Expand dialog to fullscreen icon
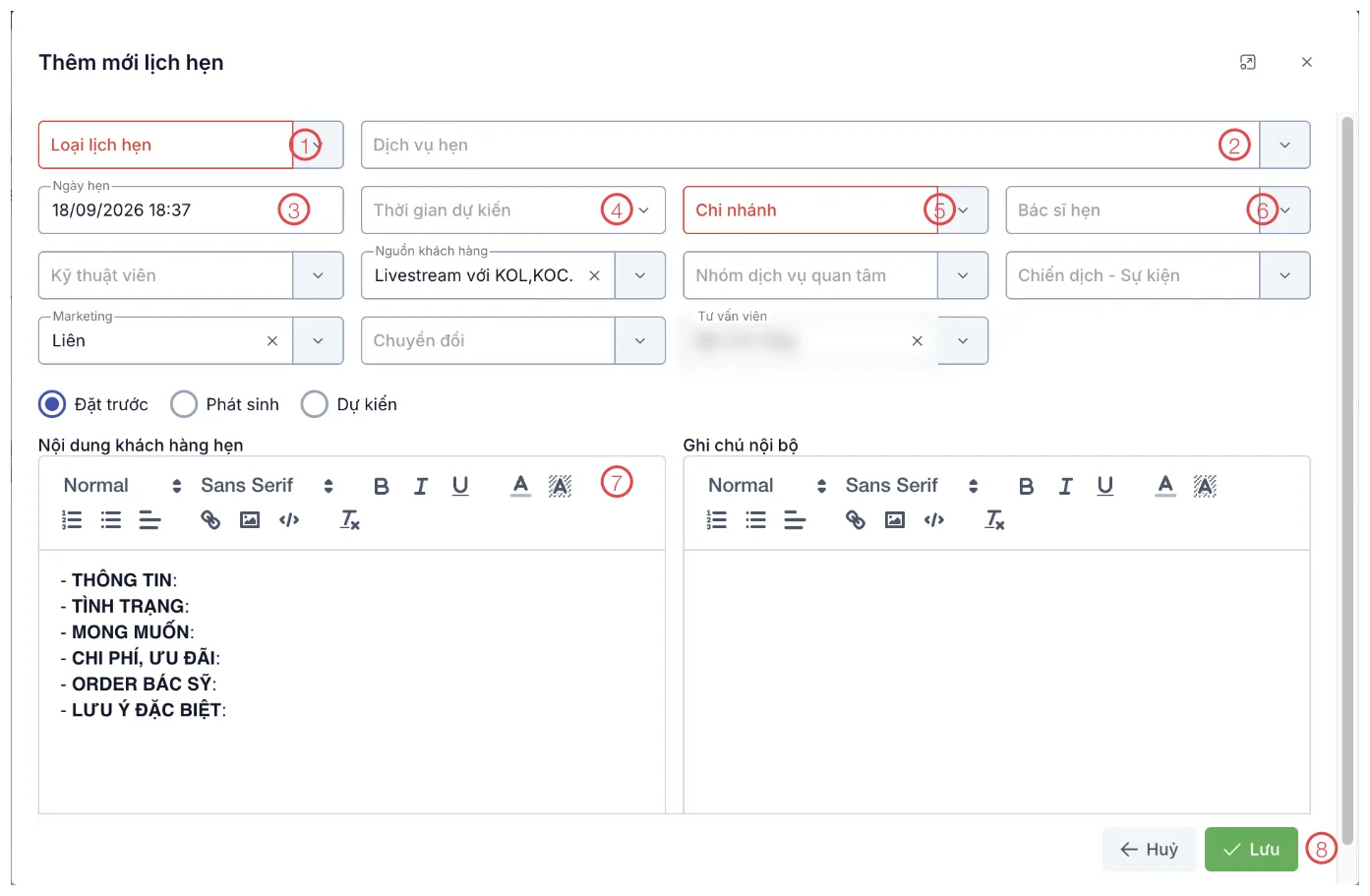The image size is (1370, 896). pyautogui.click(x=1248, y=62)
